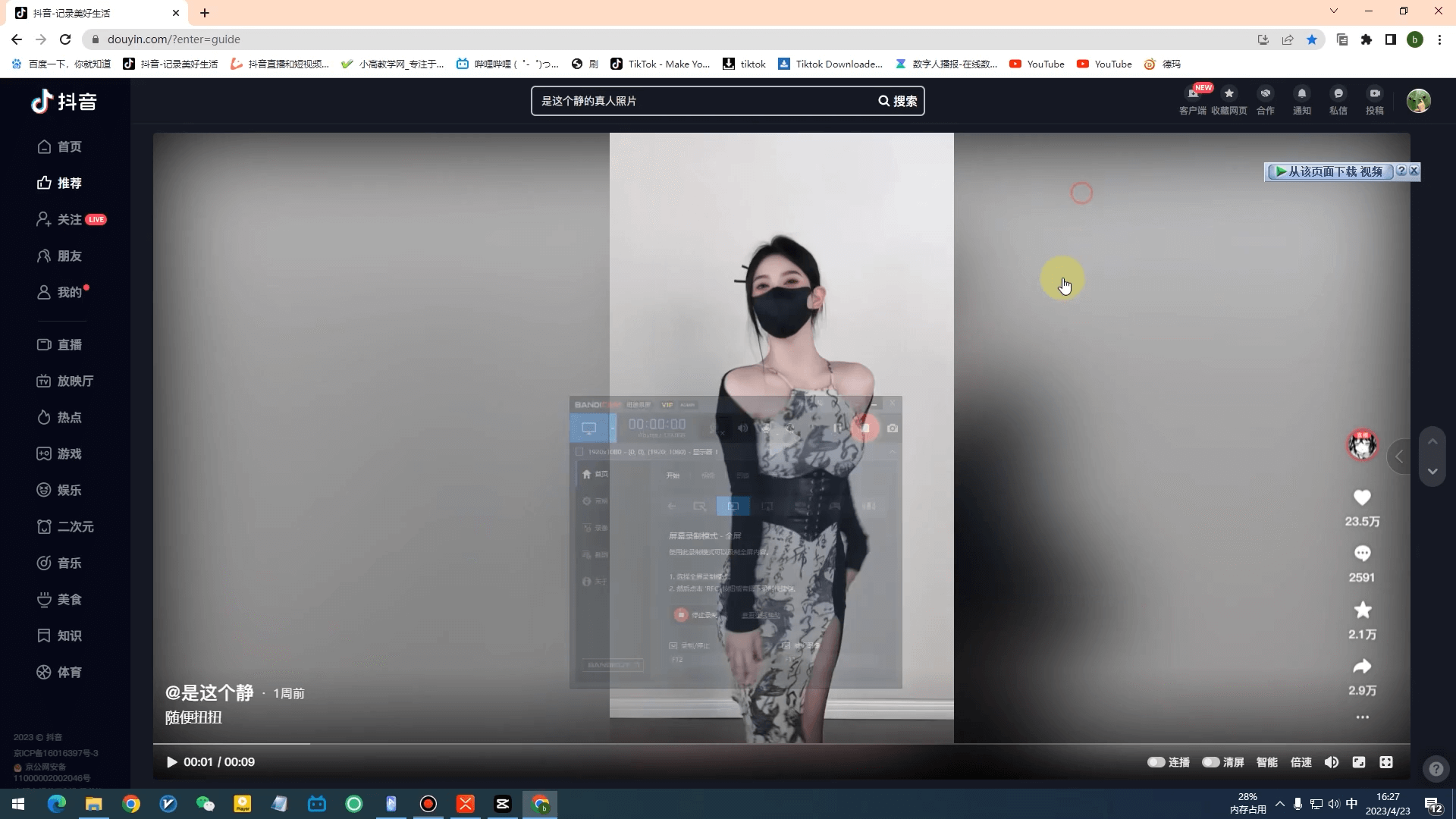Open 私信 private messages
Screen dimensions: 1456x819
coord(1338,101)
